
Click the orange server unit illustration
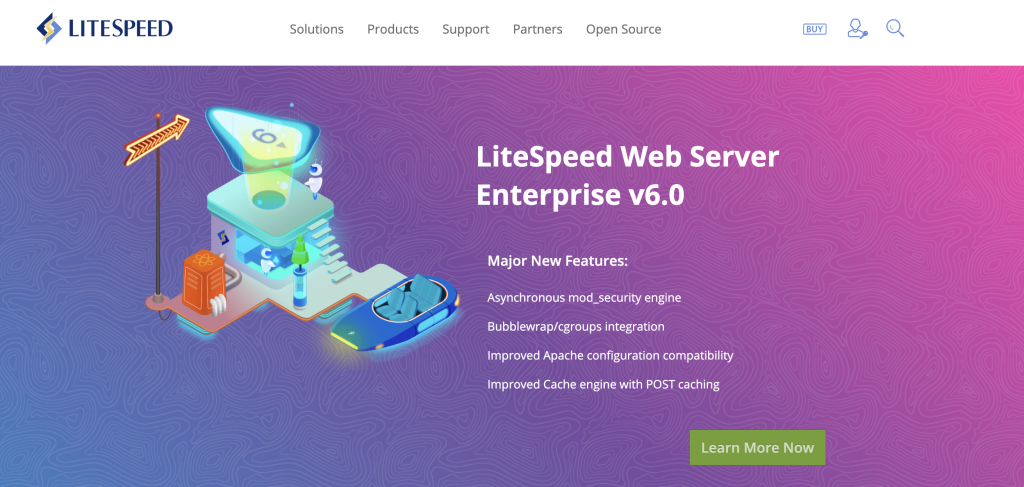click(x=204, y=281)
